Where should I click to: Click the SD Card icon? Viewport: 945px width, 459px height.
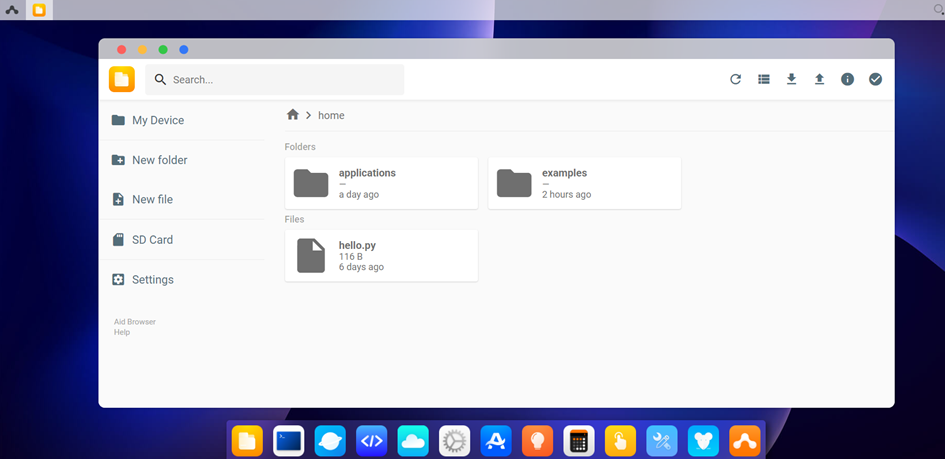[x=118, y=240]
